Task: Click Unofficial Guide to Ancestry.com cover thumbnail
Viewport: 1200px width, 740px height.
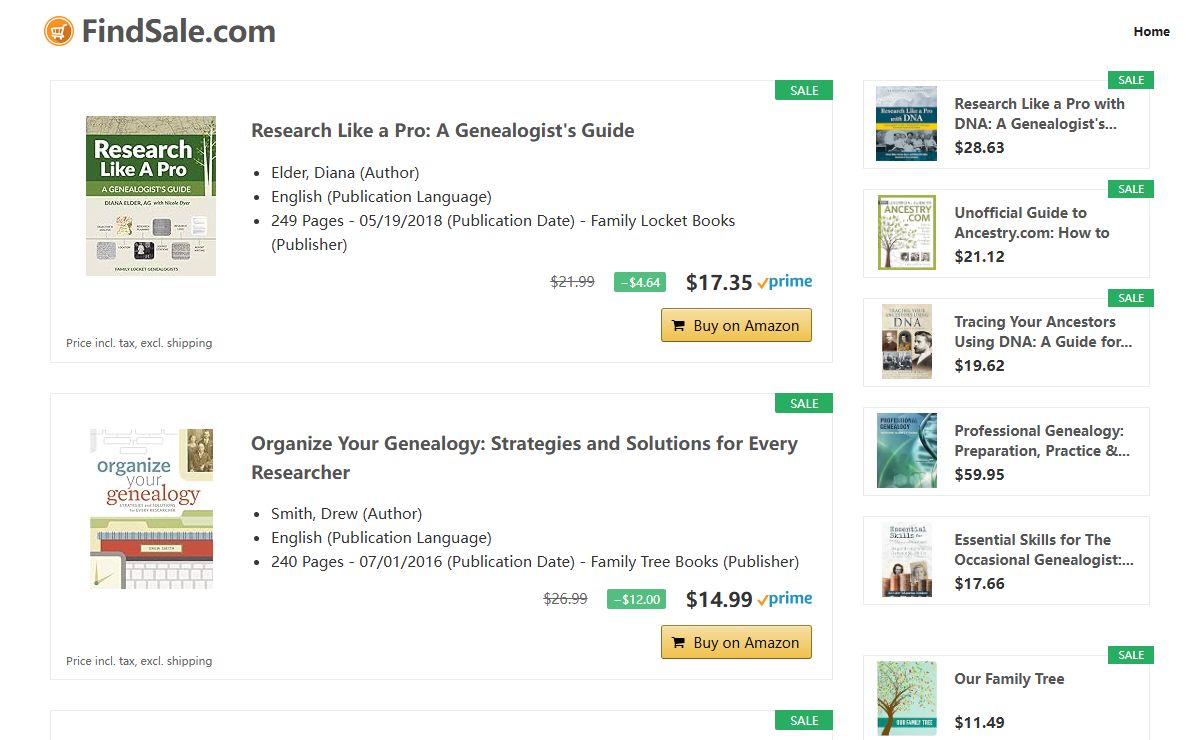Action: 906,233
